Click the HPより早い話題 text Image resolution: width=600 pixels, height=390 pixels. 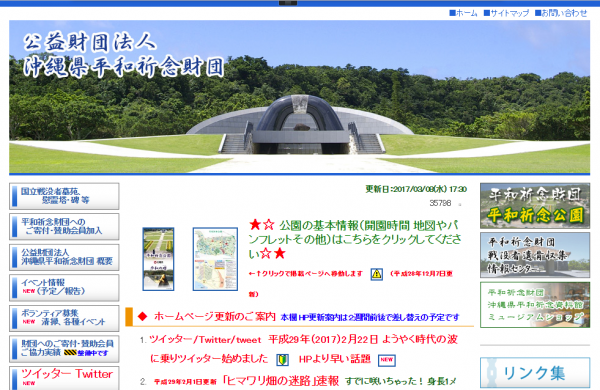pos(334,359)
